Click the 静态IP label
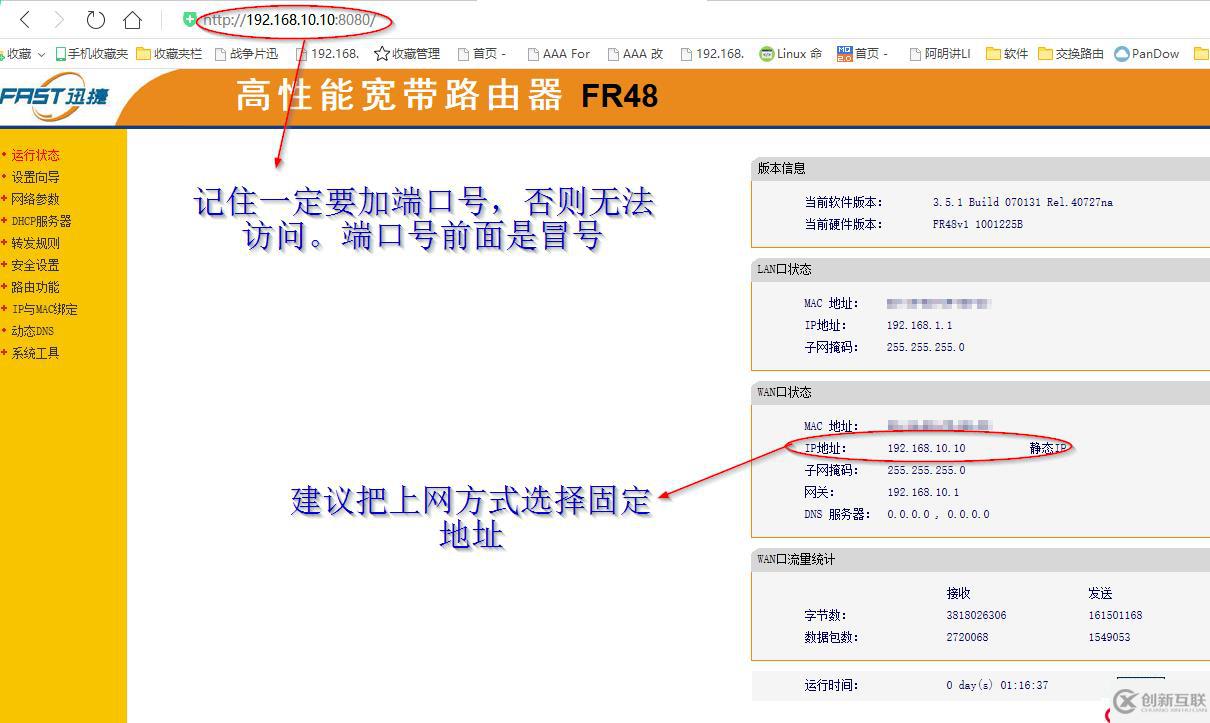 point(1049,448)
